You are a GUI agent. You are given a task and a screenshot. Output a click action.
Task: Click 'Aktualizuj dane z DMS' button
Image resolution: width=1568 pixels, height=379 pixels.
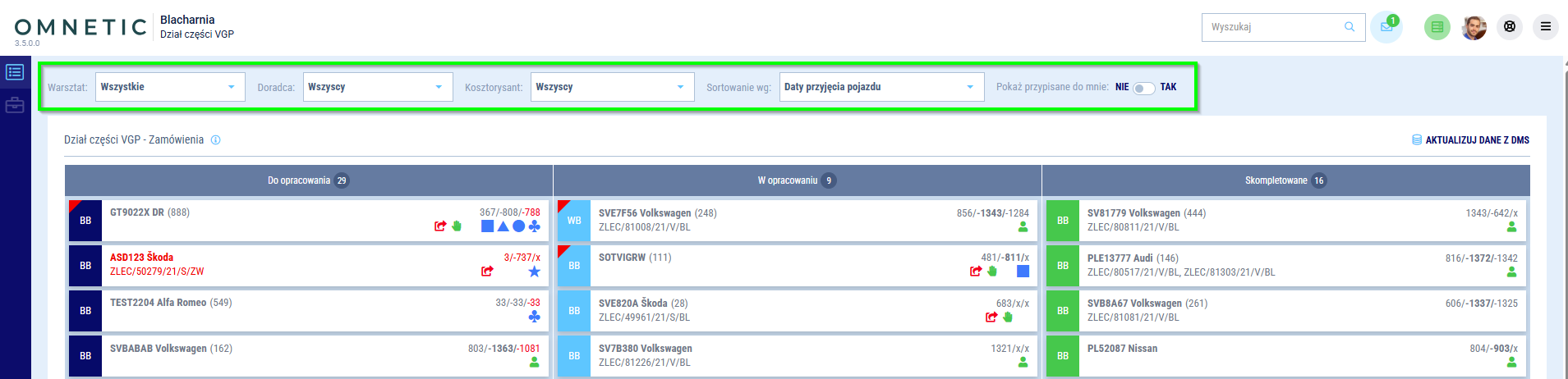pos(1470,140)
